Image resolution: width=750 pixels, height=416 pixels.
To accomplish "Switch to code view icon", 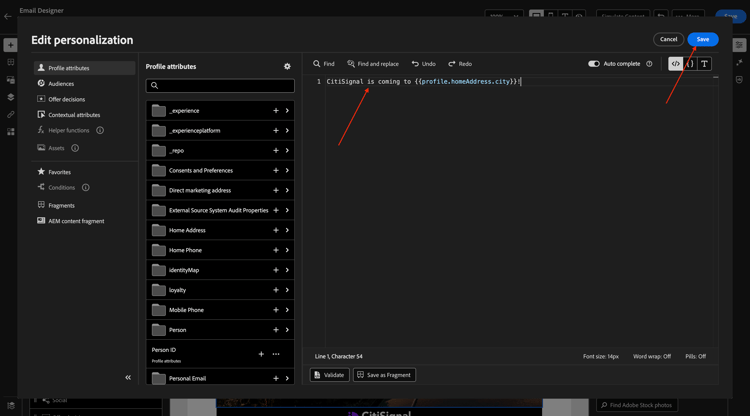I will click(675, 64).
